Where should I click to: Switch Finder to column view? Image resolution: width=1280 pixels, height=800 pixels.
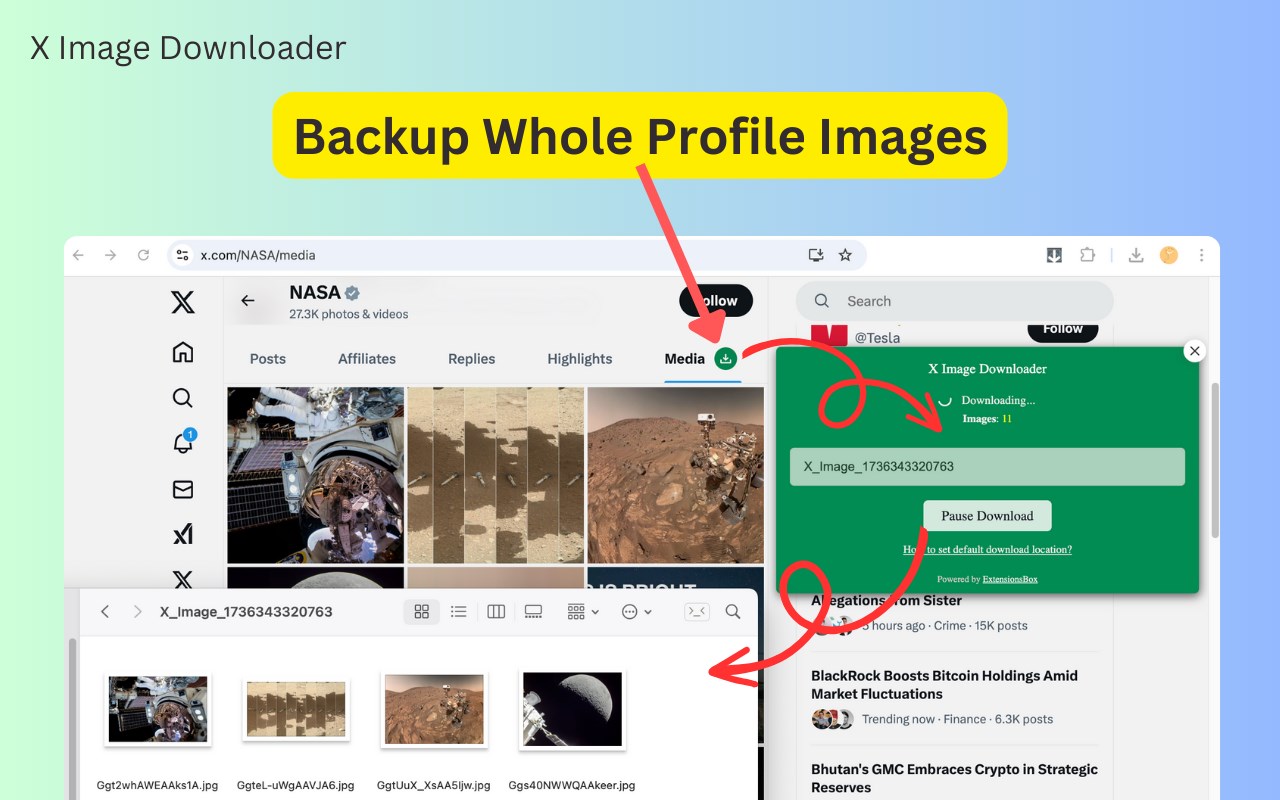[496, 611]
